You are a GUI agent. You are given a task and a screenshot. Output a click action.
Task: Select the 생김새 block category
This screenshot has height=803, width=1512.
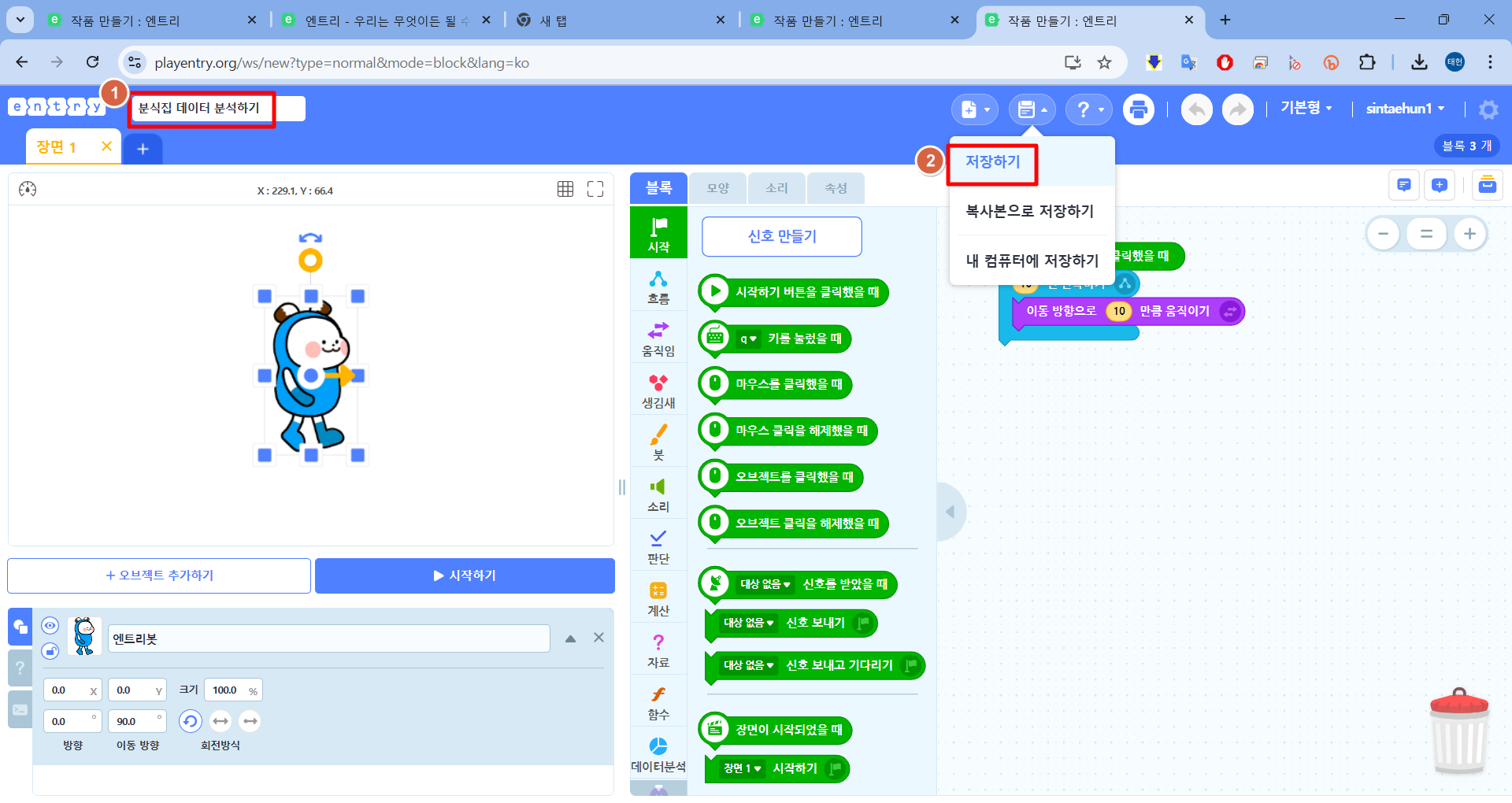click(658, 391)
